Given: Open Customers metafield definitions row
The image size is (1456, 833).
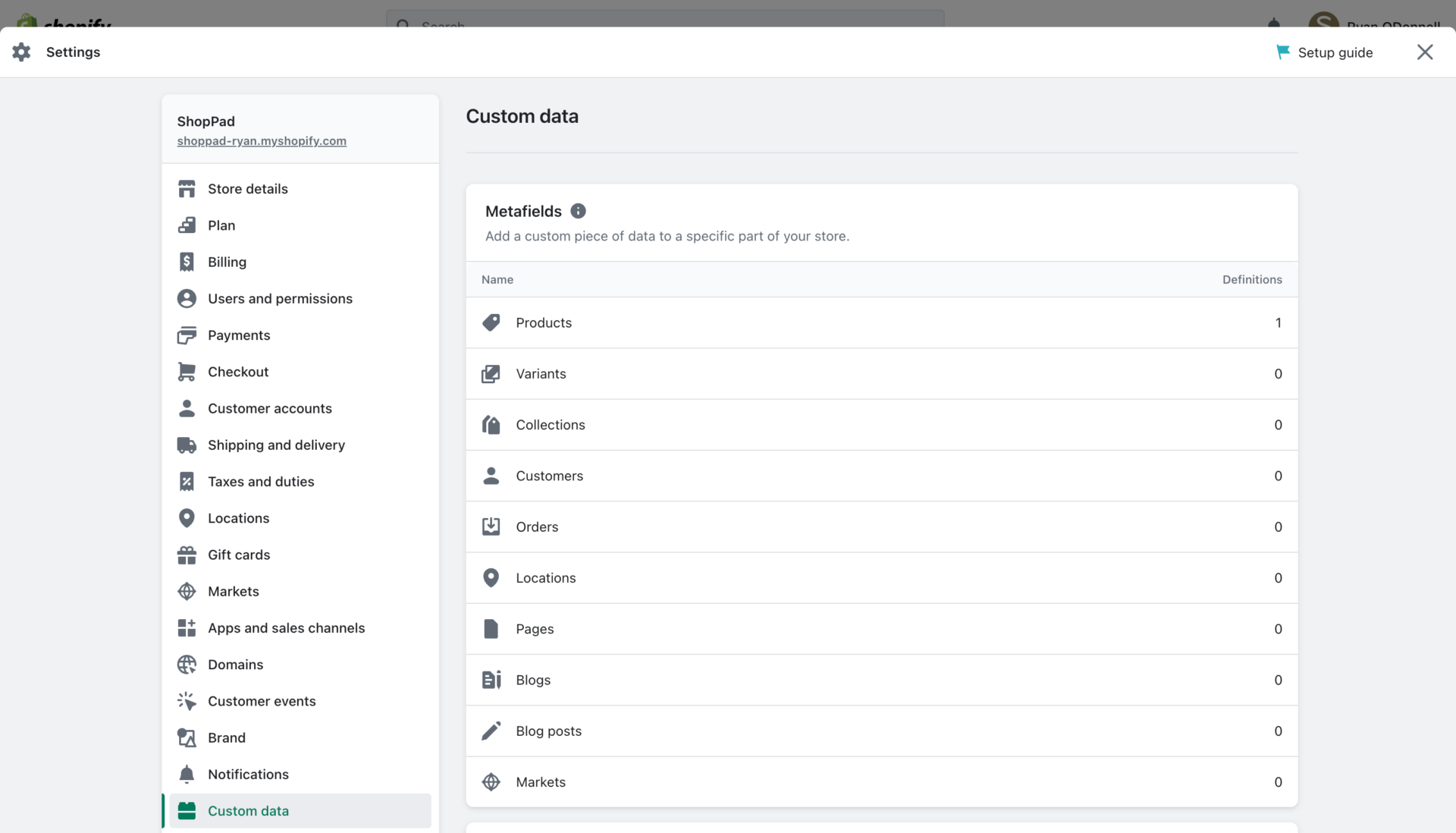Looking at the screenshot, I should (881, 476).
